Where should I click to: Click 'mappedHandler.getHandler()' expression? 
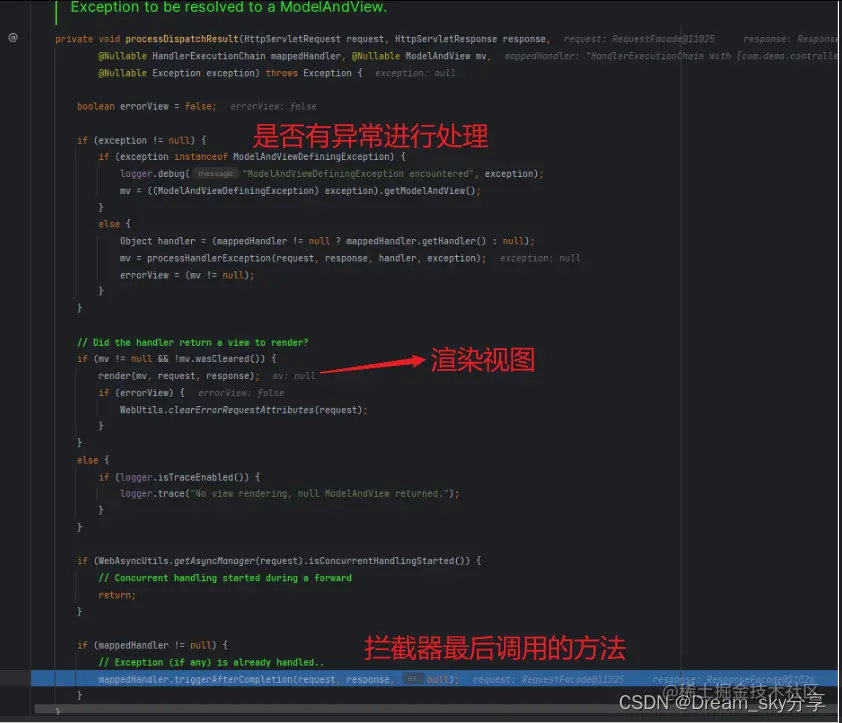click(416, 241)
